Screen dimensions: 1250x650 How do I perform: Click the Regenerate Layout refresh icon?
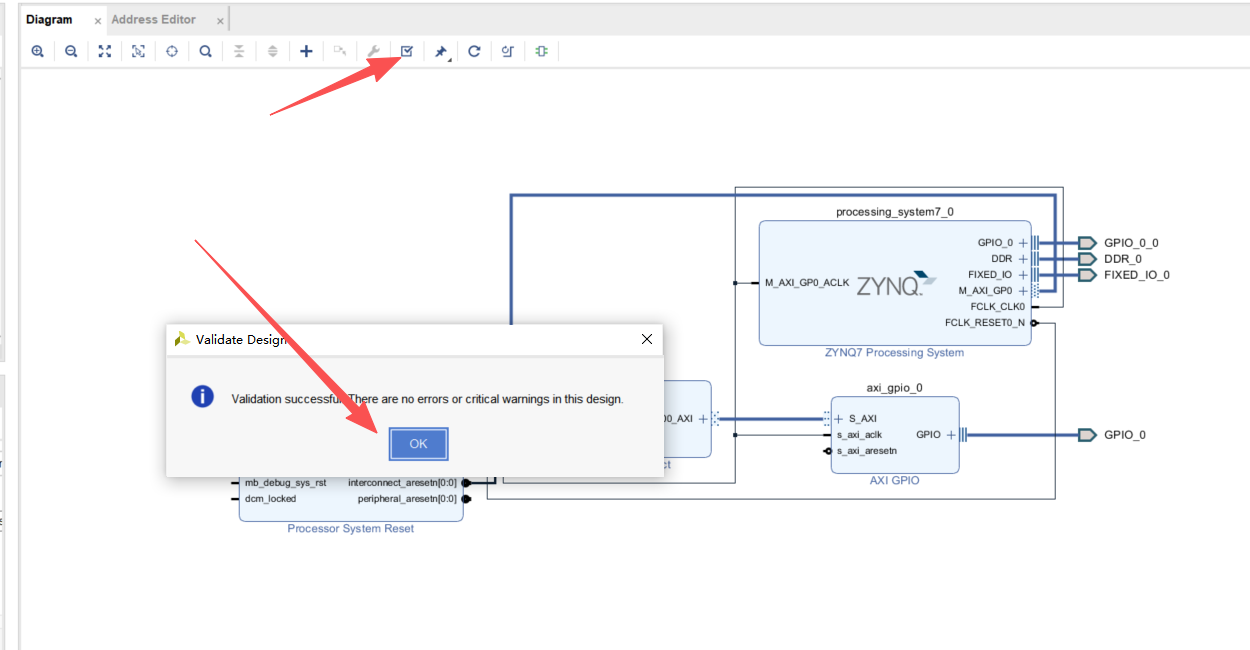(474, 51)
